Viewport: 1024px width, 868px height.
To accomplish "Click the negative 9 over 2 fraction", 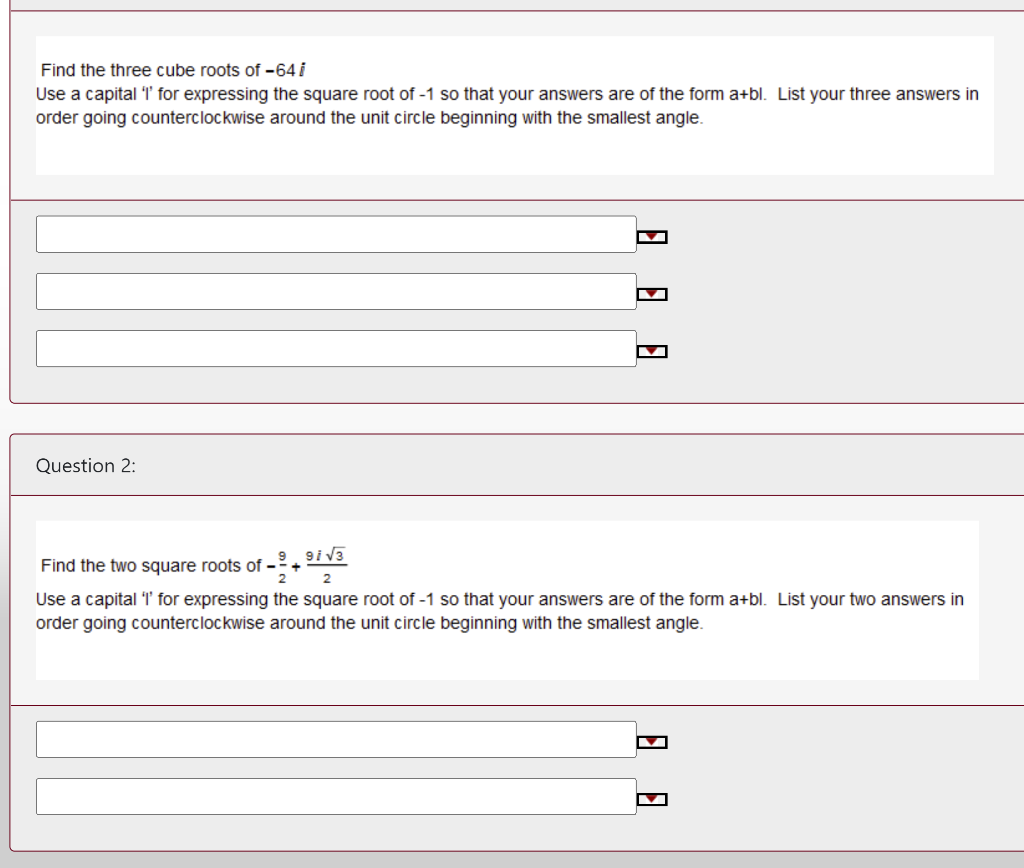I will point(278,567).
